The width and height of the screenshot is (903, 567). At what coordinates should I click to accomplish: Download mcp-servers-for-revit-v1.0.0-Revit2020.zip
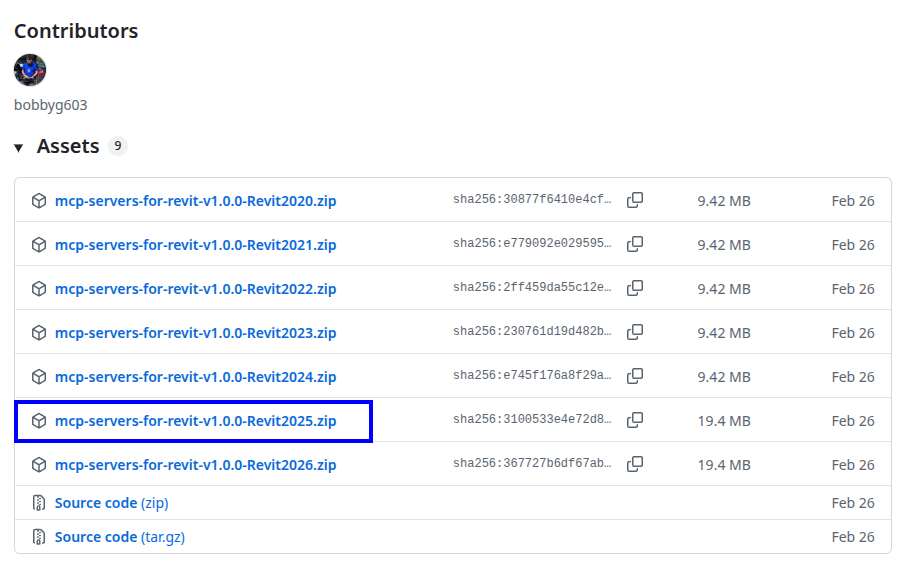click(x=195, y=201)
